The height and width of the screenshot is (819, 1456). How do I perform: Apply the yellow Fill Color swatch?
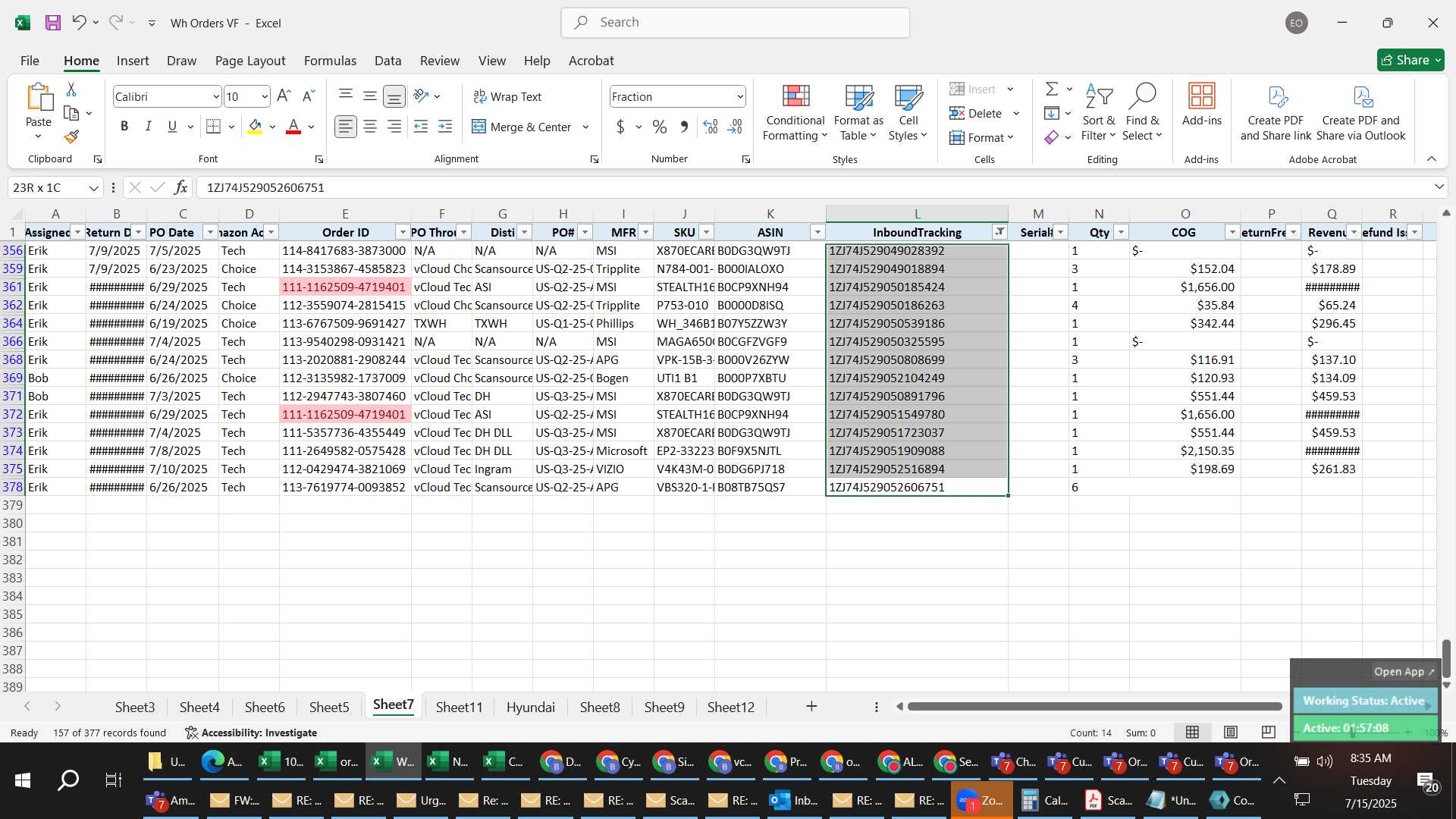point(256,127)
